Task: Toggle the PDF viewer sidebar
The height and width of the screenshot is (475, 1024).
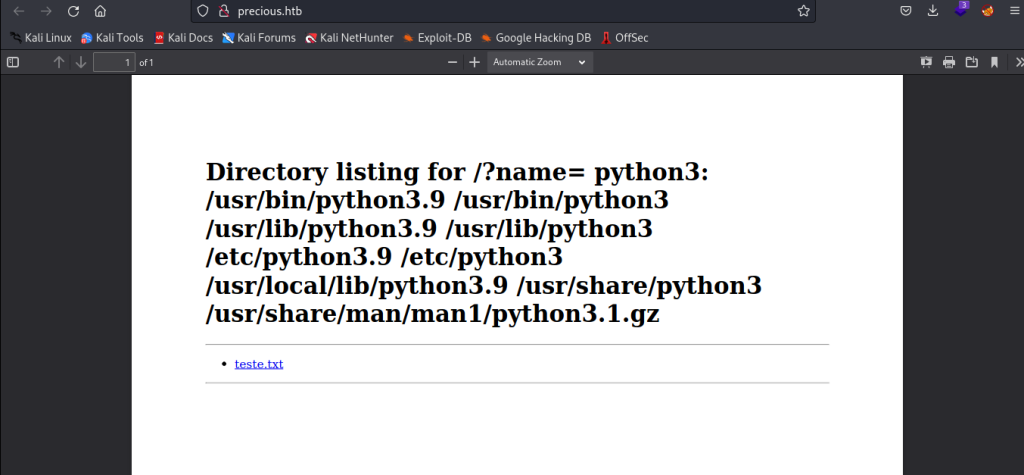Action: [13, 62]
